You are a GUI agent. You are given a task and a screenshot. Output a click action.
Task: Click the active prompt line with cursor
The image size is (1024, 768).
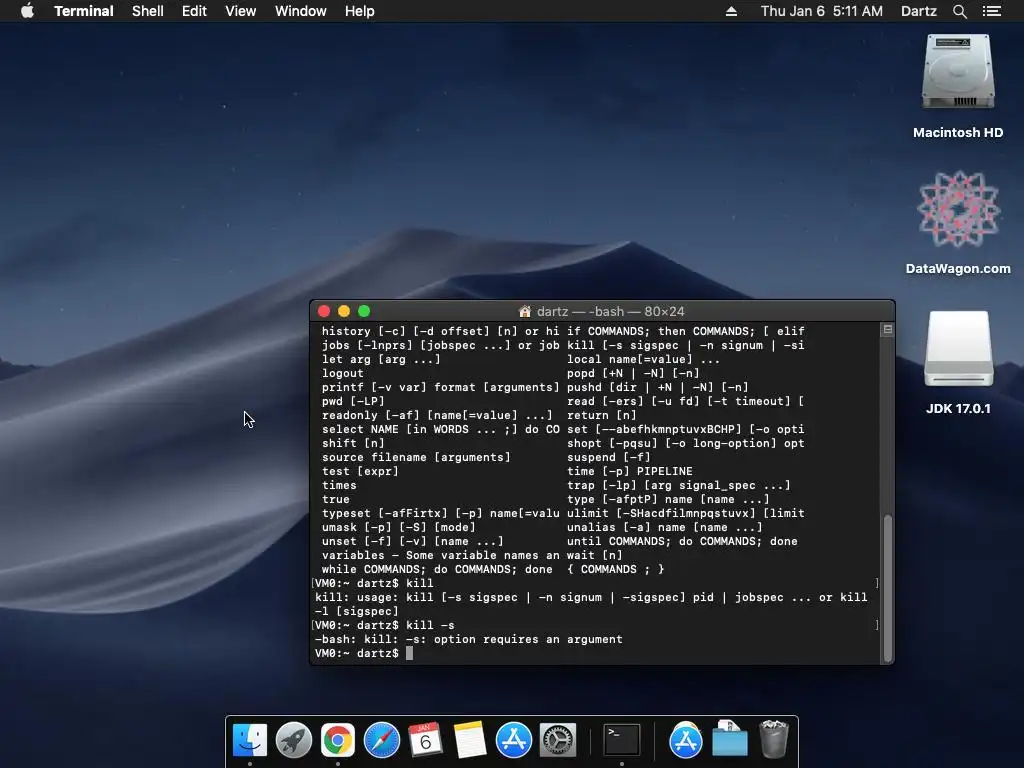(364, 653)
